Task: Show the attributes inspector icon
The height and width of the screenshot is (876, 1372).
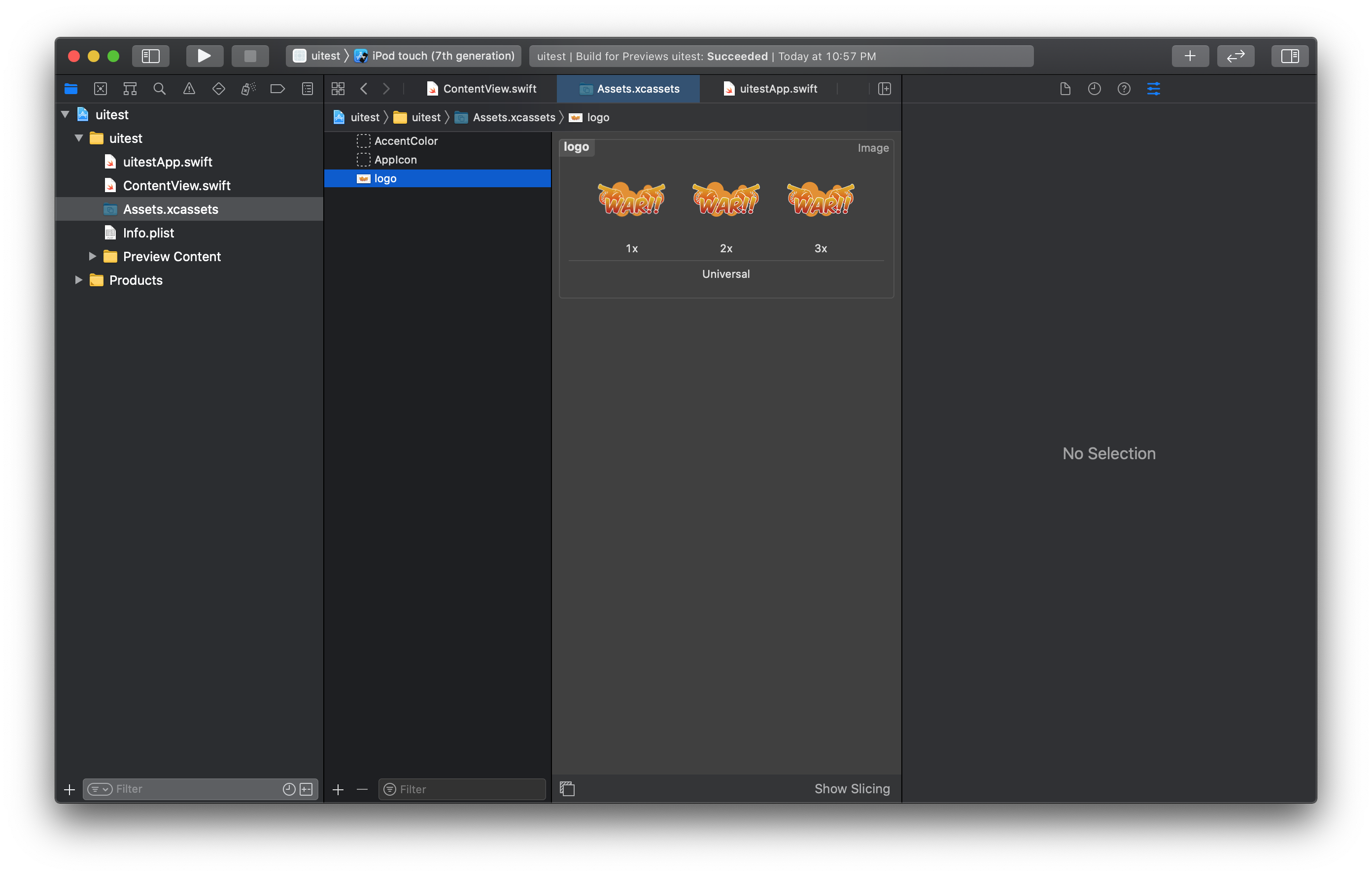Action: (x=1153, y=89)
